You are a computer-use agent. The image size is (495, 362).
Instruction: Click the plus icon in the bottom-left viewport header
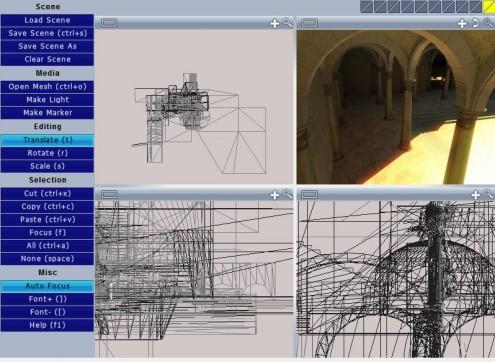point(274,195)
